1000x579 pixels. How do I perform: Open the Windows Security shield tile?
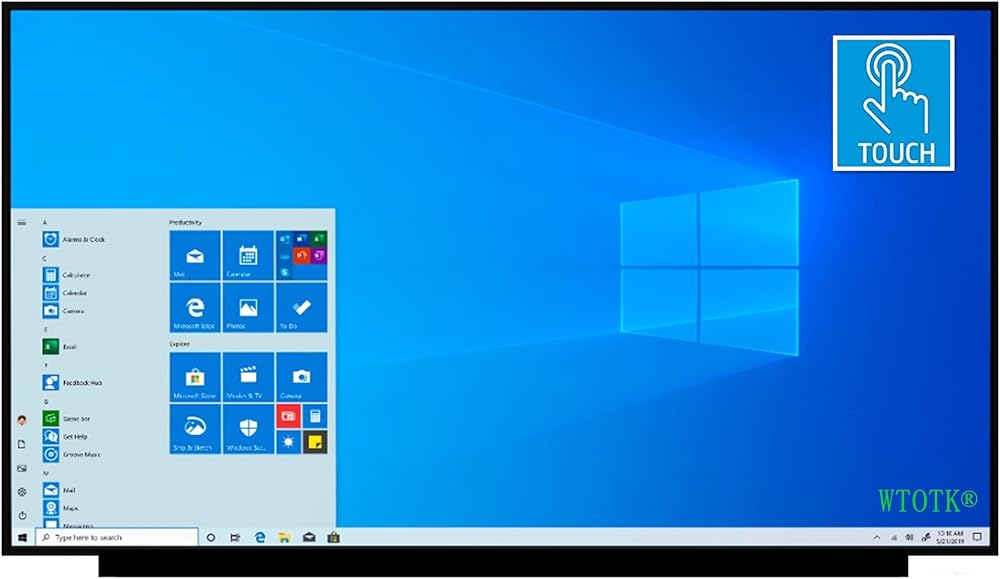(x=248, y=429)
